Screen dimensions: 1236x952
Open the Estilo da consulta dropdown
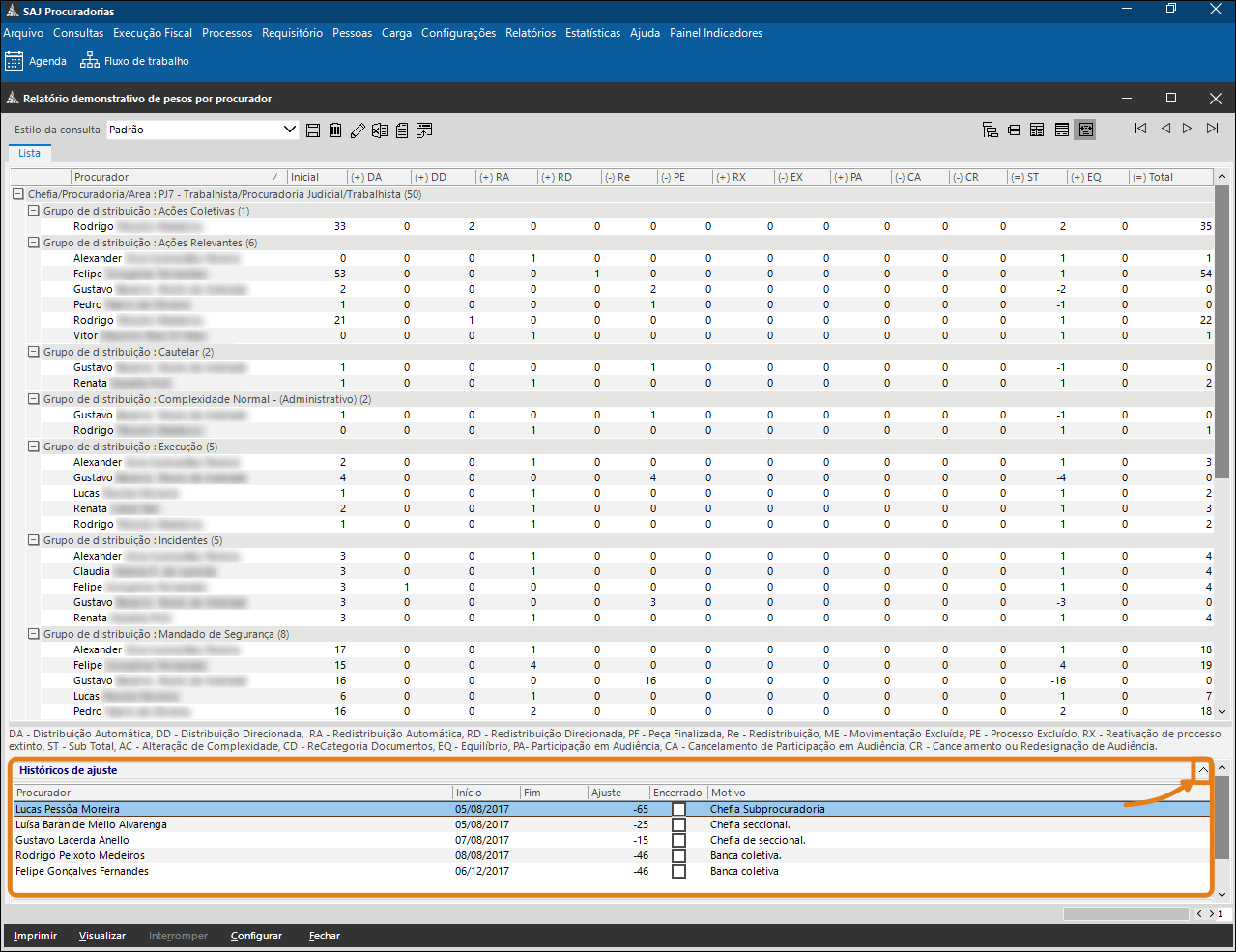pyautogui.click(x=289, y=130)
